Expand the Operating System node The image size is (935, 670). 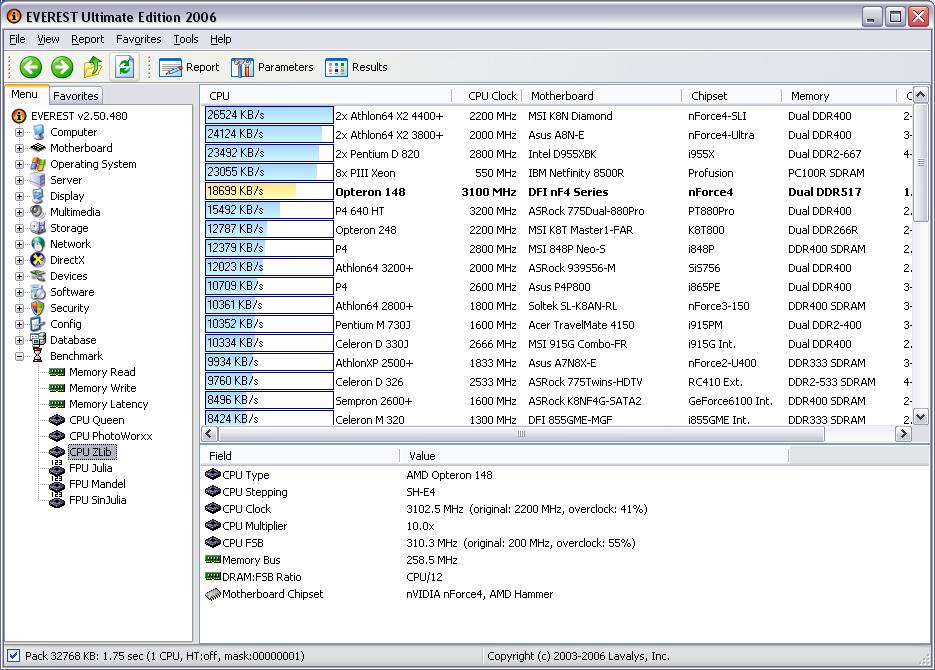tap(20, 165)
